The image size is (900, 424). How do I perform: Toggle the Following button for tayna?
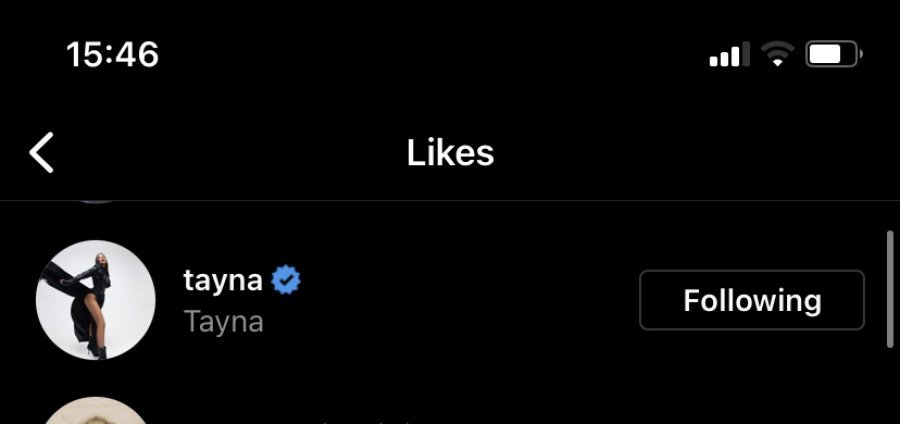[x=752, y=300]
